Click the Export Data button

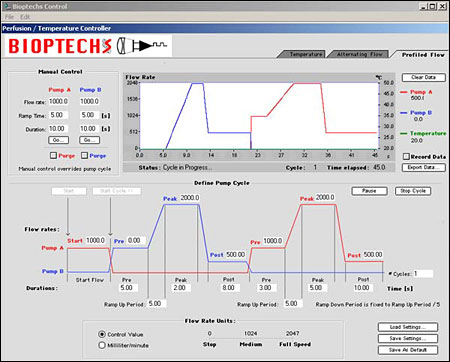pos(423,167)
